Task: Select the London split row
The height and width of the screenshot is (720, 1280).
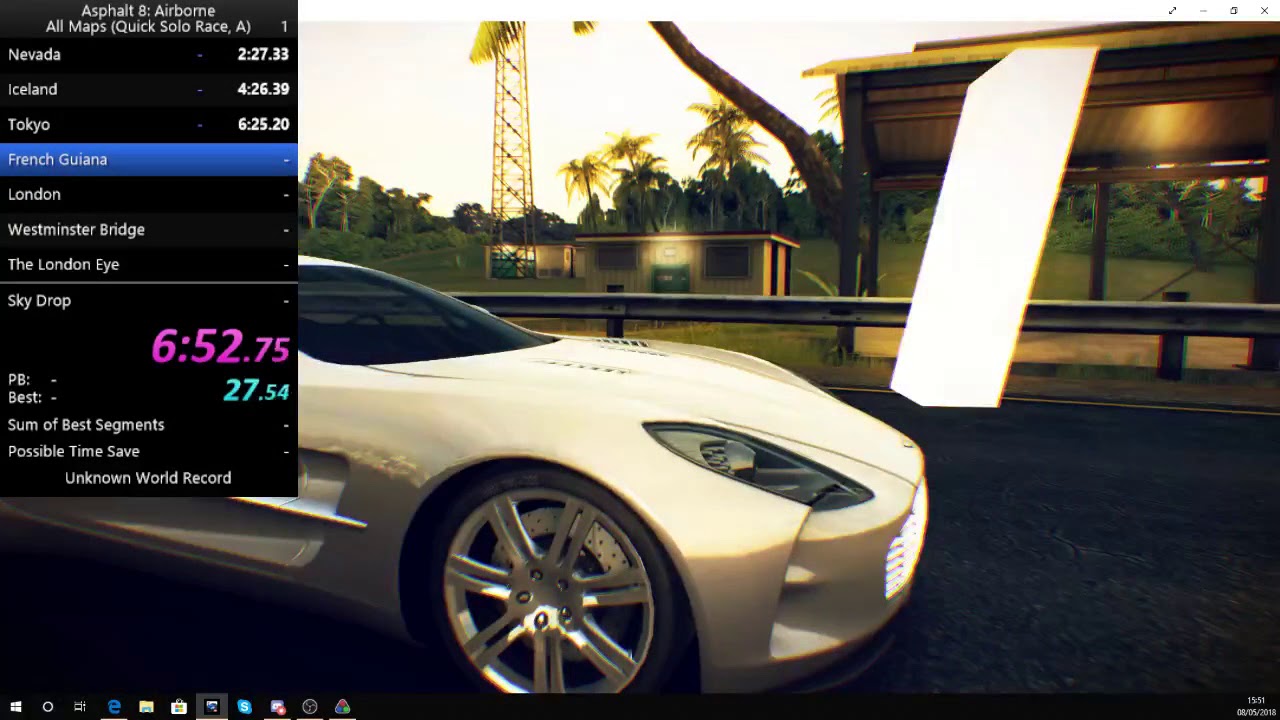Action: (148, 194)
